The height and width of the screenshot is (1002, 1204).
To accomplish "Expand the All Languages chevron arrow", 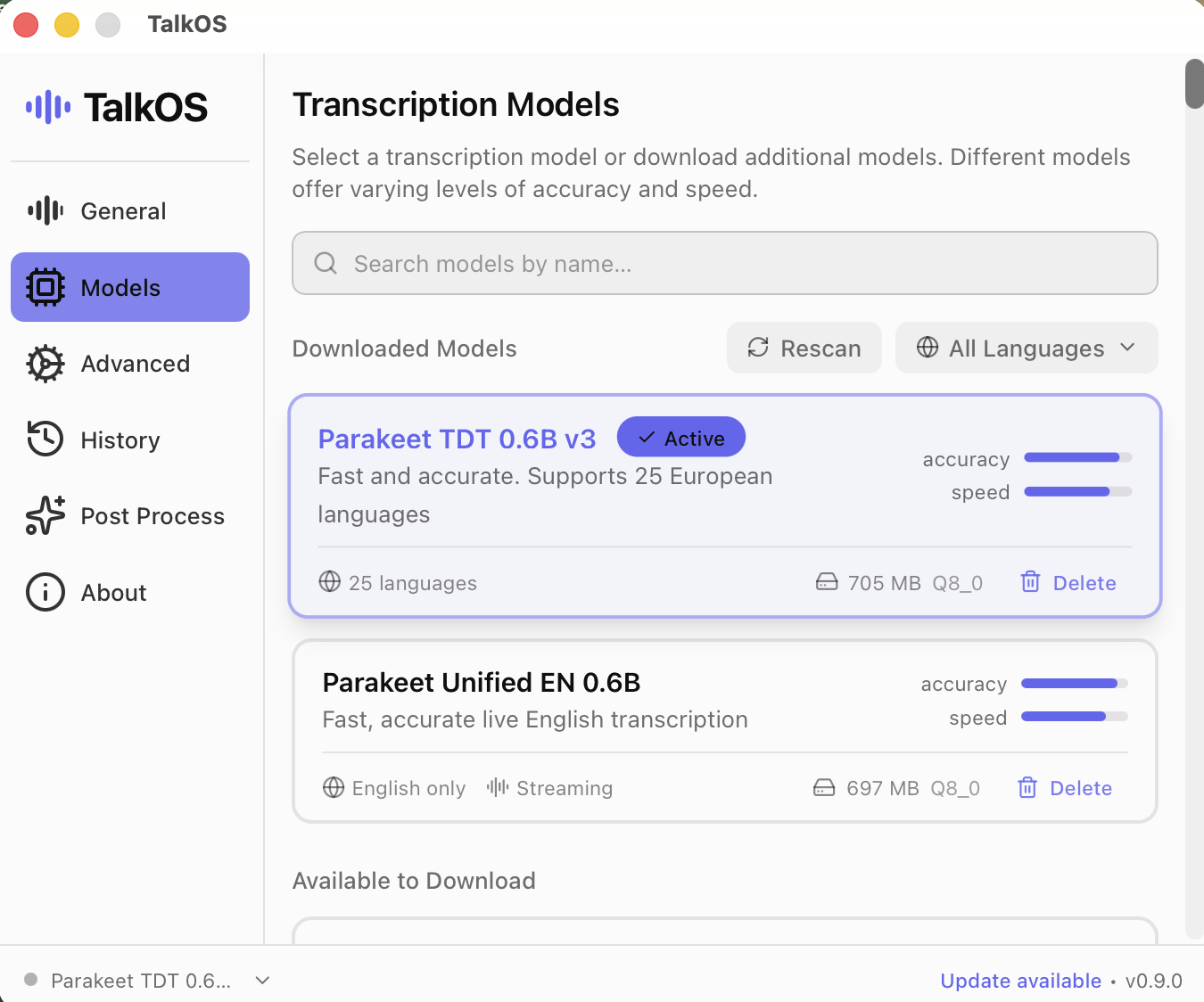I will (1127, 348).
